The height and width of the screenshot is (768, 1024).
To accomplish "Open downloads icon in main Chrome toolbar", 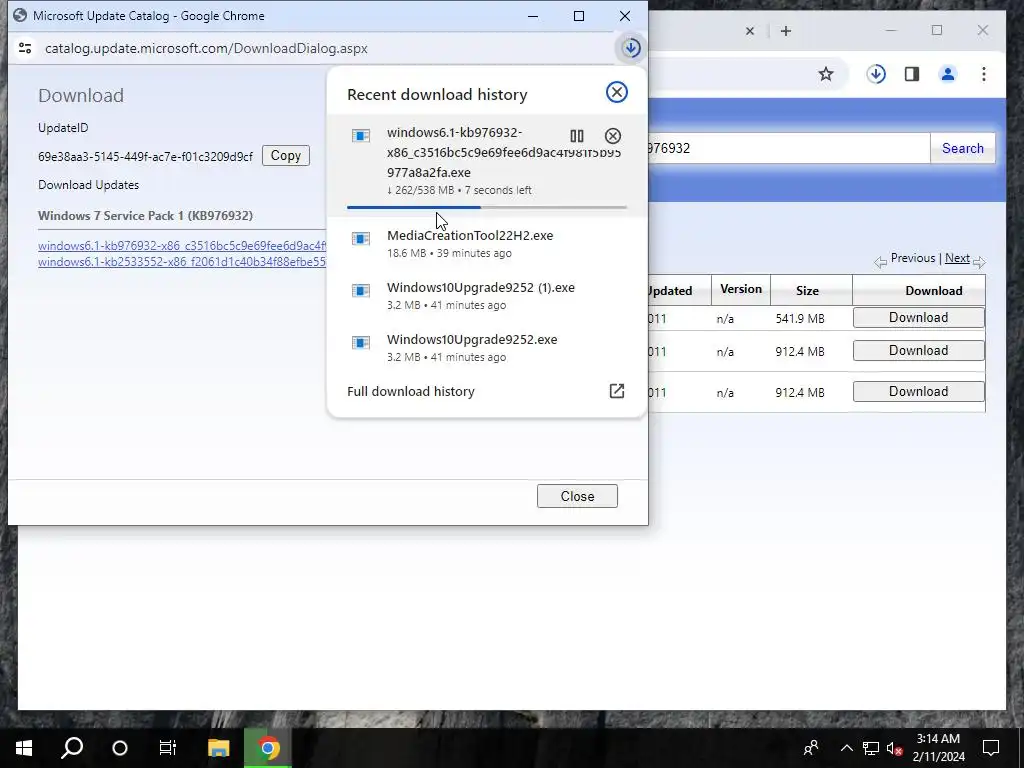I will (876, 74).
